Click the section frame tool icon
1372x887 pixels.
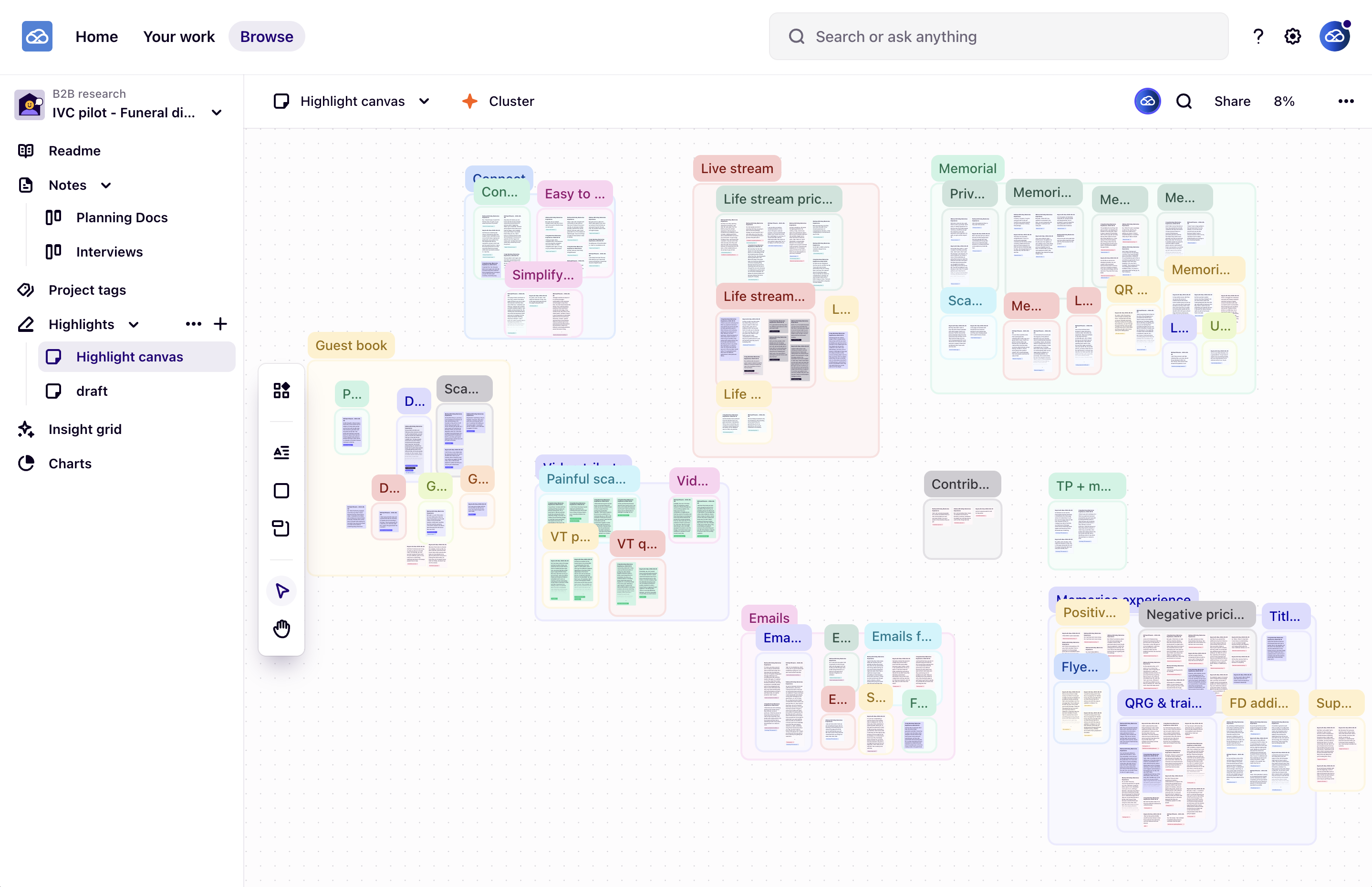pos(281,528)
